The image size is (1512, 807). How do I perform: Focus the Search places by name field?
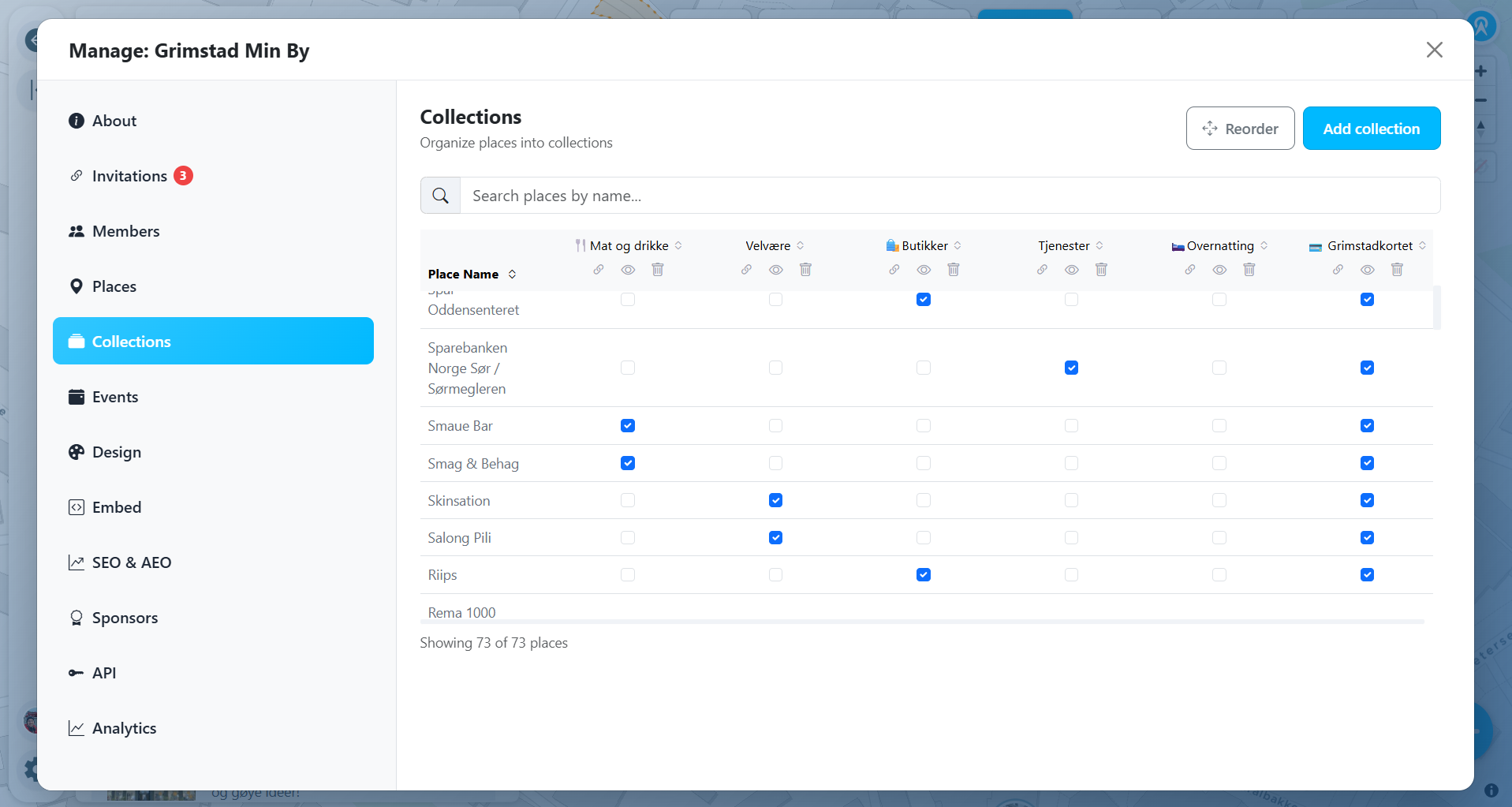point(950,196)
